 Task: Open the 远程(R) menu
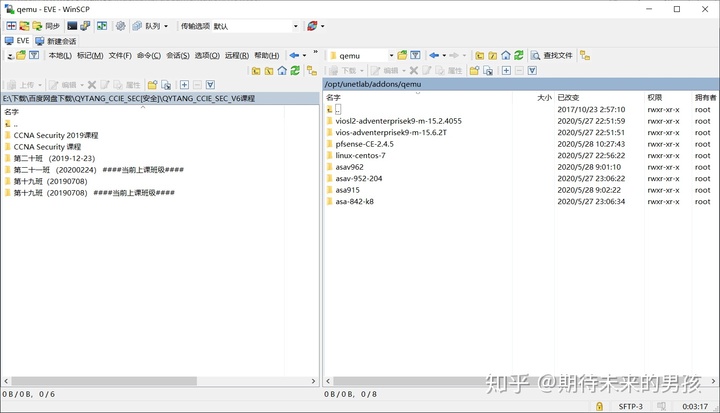click(237, 56)
